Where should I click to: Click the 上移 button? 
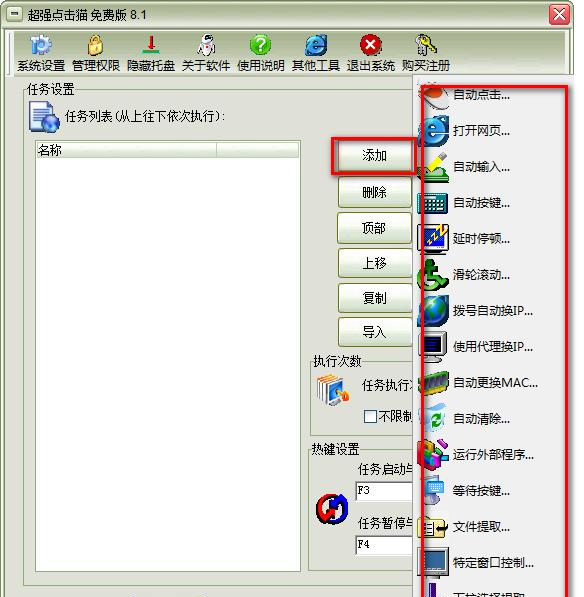pyautogui.click(x=375, y=263)
